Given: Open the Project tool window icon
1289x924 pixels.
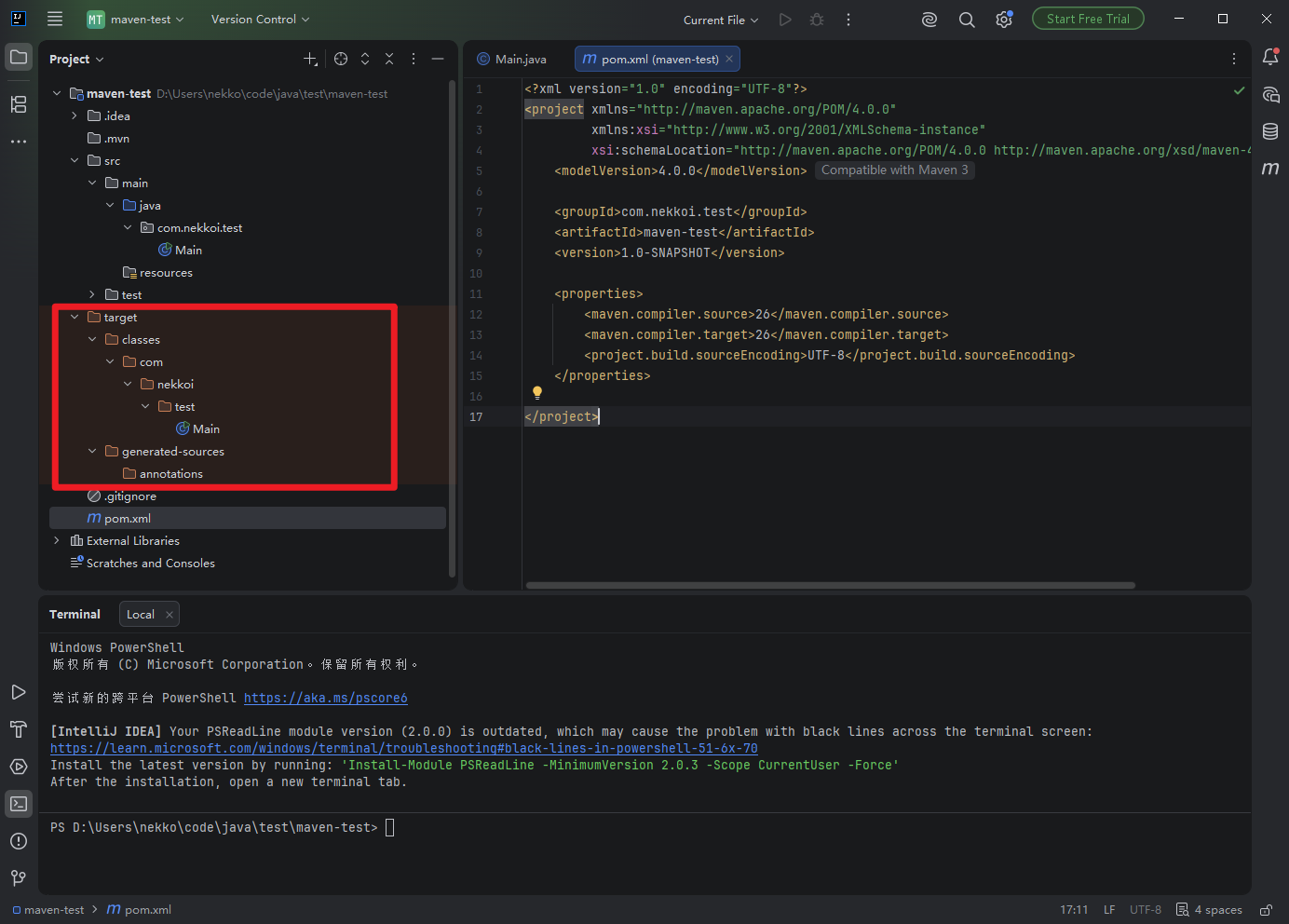Looking at the screenshot, I should [x=19, y=58].
